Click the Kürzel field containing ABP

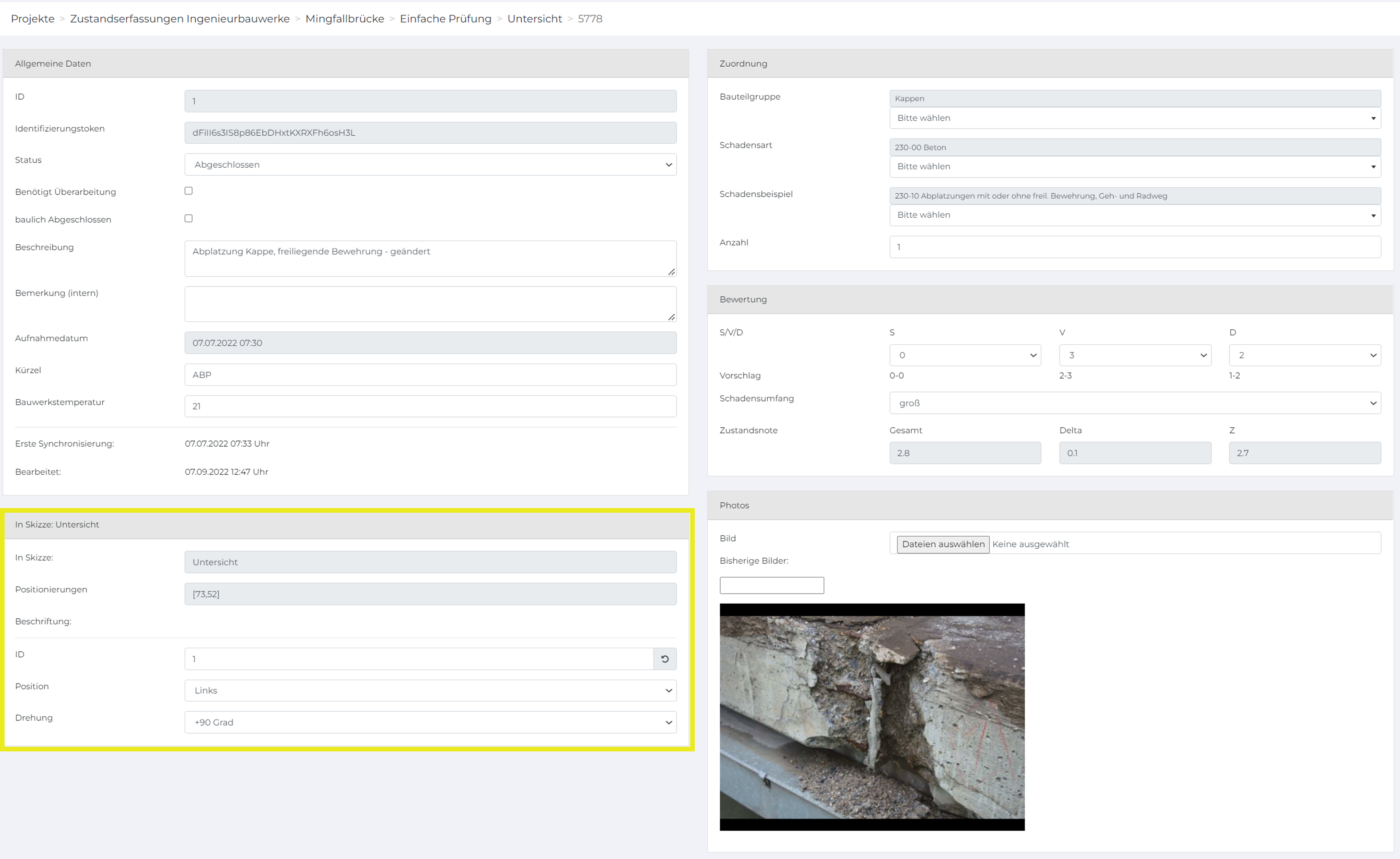click(x=430, y=375)
